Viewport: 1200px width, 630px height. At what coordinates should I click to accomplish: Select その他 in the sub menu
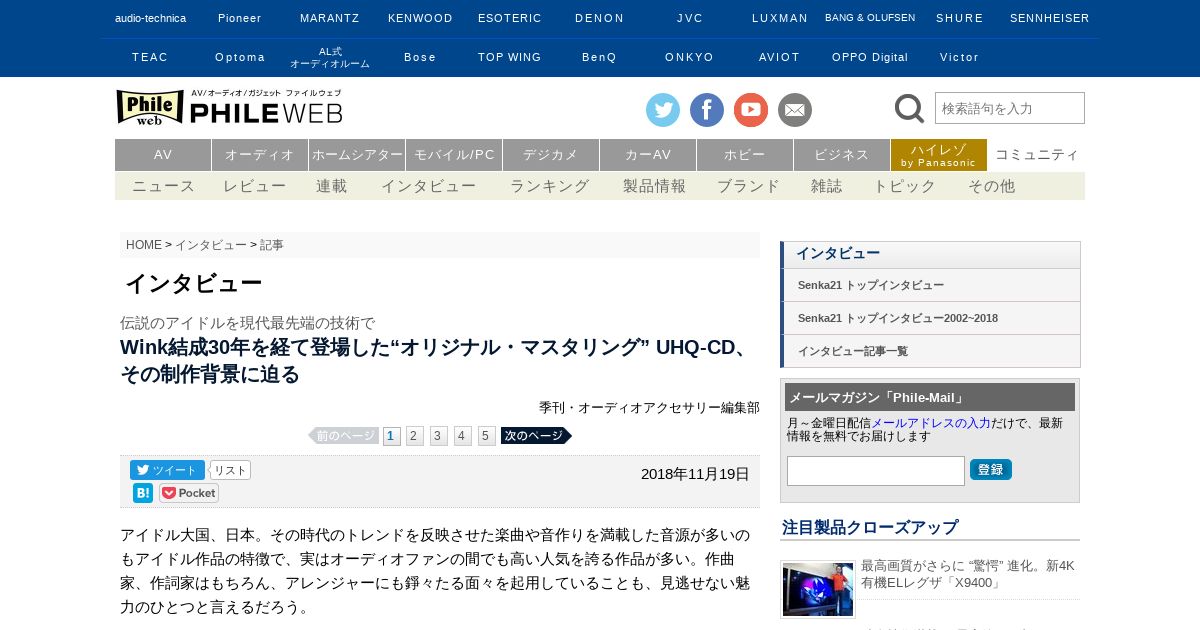991,186
